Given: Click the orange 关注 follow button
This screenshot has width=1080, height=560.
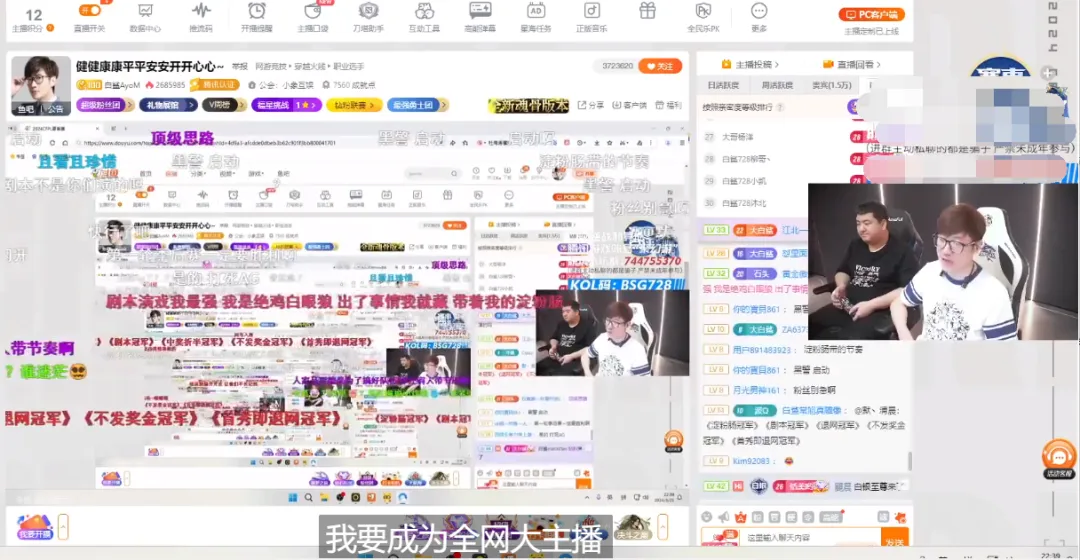Looking at the screenshot, I should (660, 66).
